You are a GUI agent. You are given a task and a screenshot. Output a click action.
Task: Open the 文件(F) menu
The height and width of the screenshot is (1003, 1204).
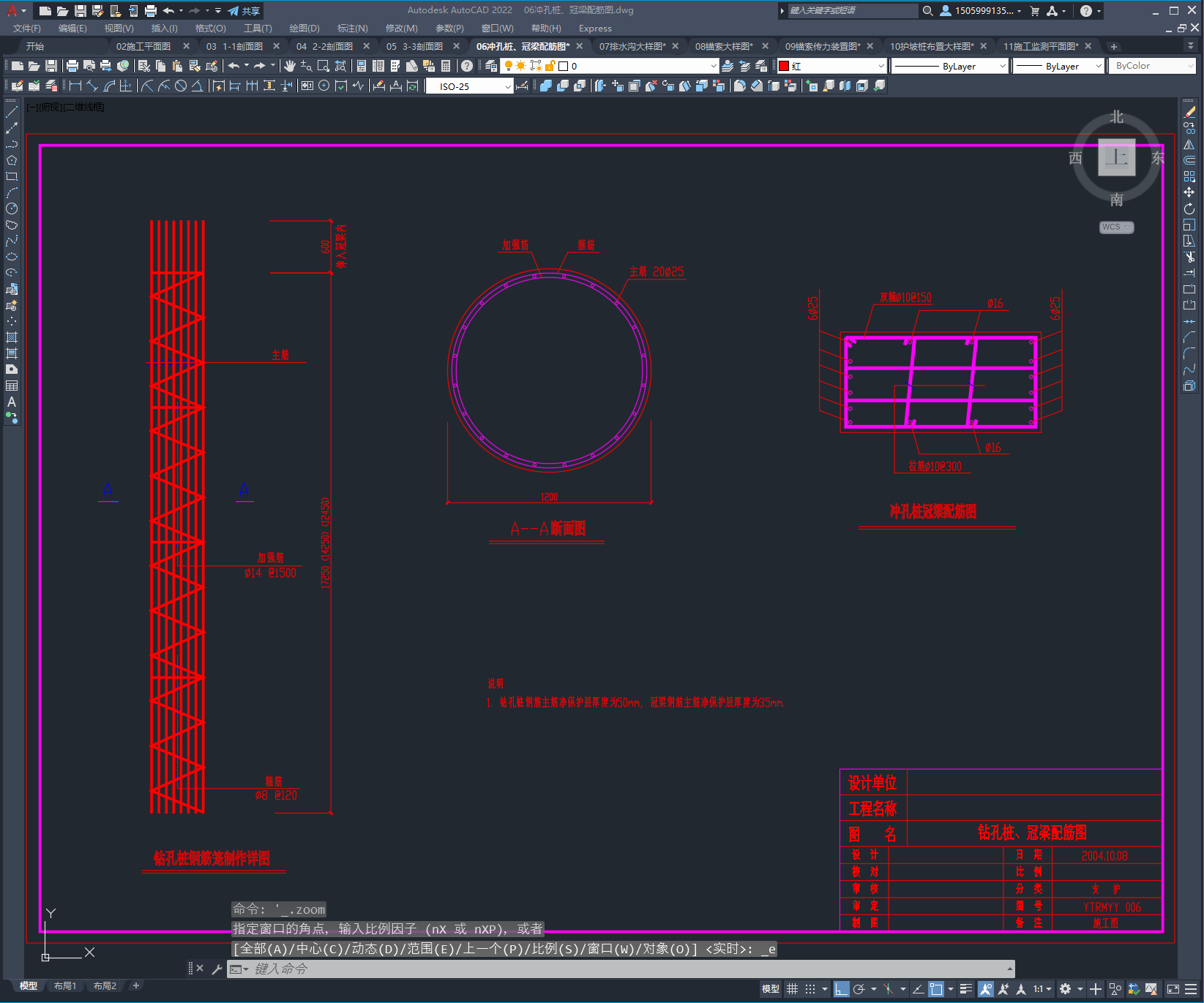[x=27, y=29]
